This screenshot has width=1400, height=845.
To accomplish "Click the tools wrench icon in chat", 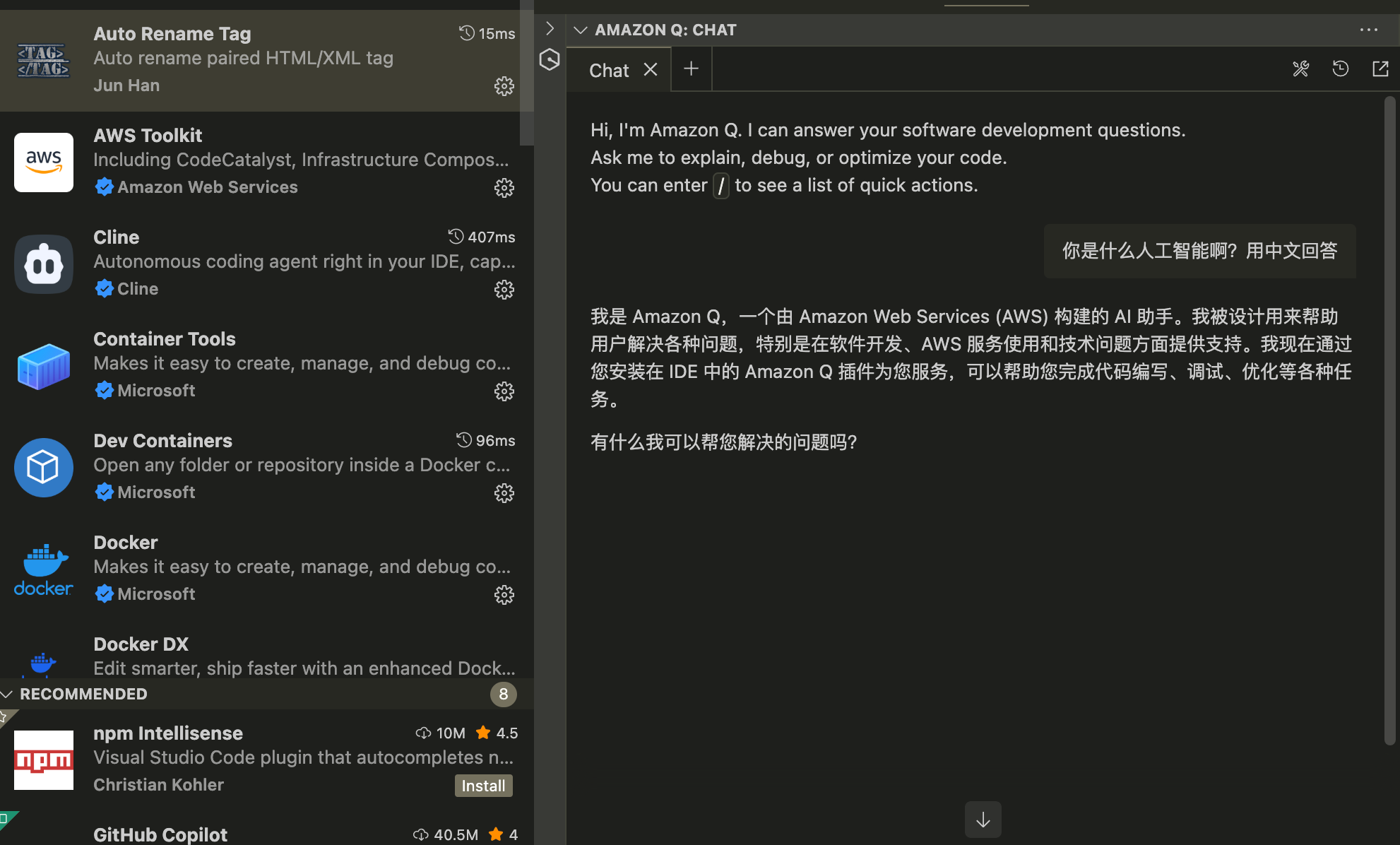I will pyautogui.click(x=1300, y=69).
